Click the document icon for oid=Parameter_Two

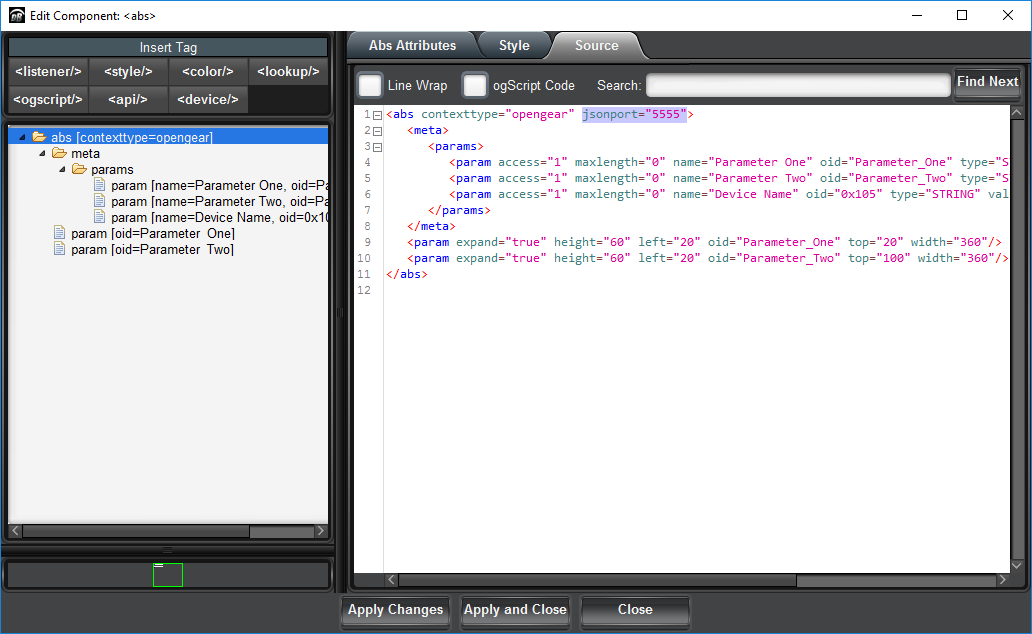pyautogui.click(x=59, y=249)
